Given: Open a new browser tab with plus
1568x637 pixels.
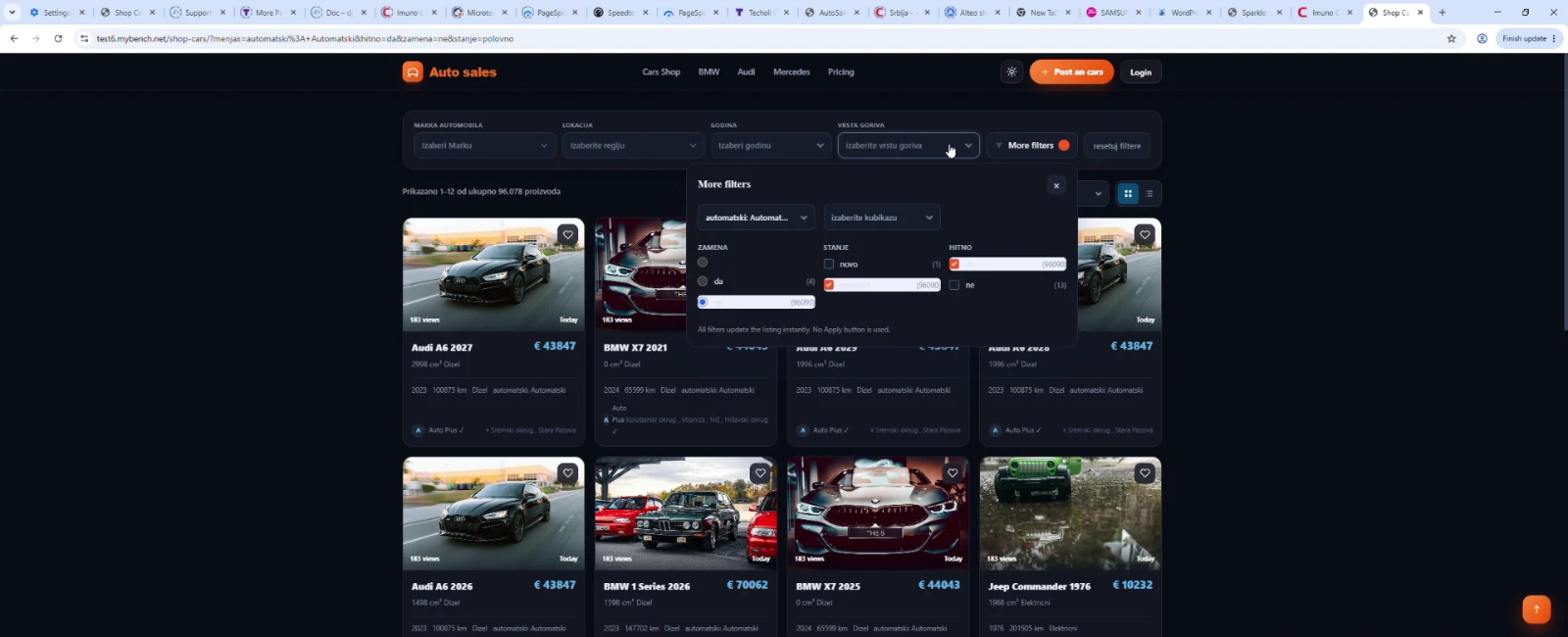Looking at the screenshot, I should tap(1442, 13).
